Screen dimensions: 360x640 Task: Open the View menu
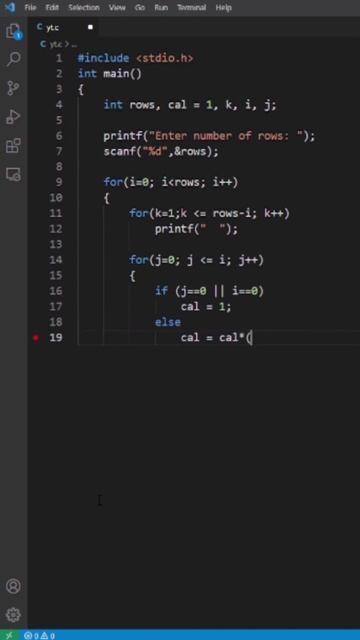click(x=117, y=7)
